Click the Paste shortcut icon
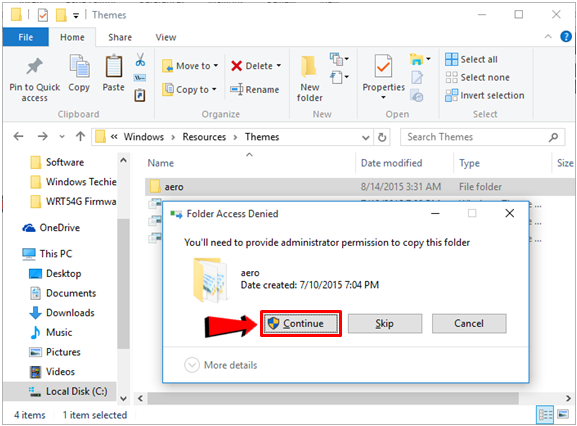 click(x=140, y=95)
